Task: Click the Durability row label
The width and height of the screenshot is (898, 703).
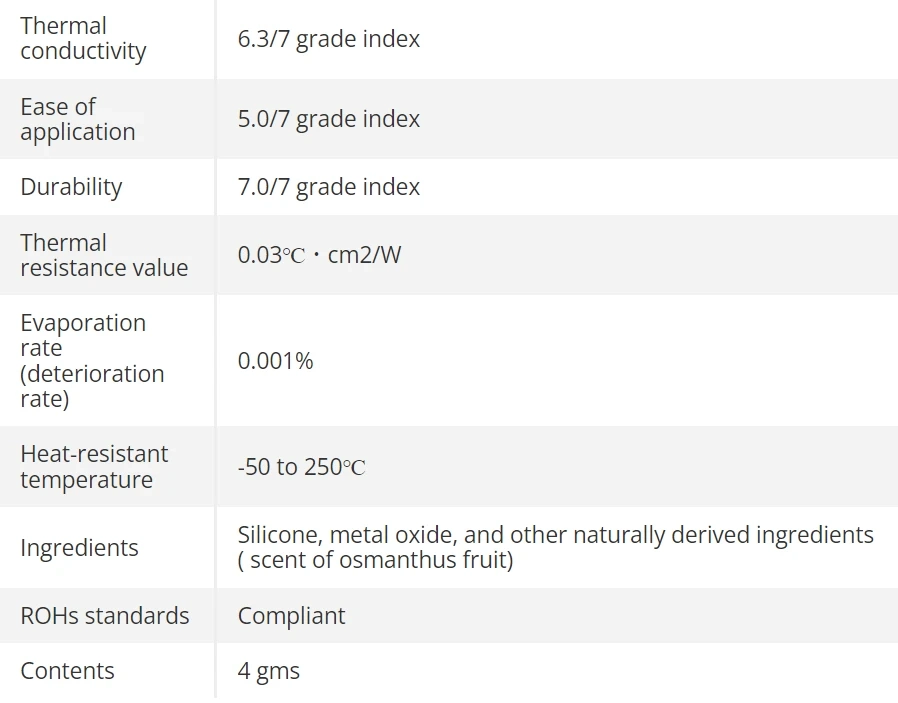Action: click(71, 187)
